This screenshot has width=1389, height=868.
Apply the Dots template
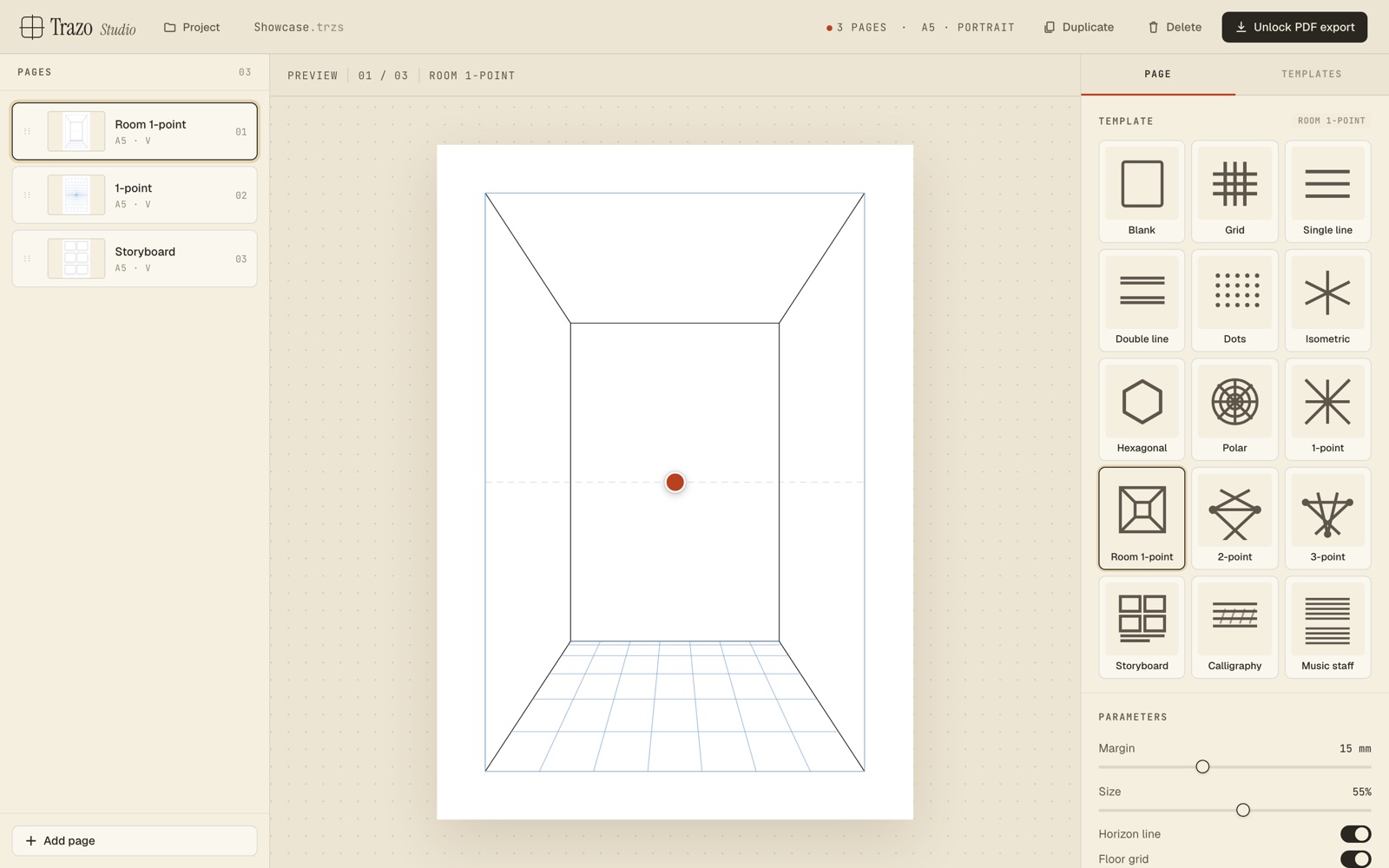[x=1234, y=300]
